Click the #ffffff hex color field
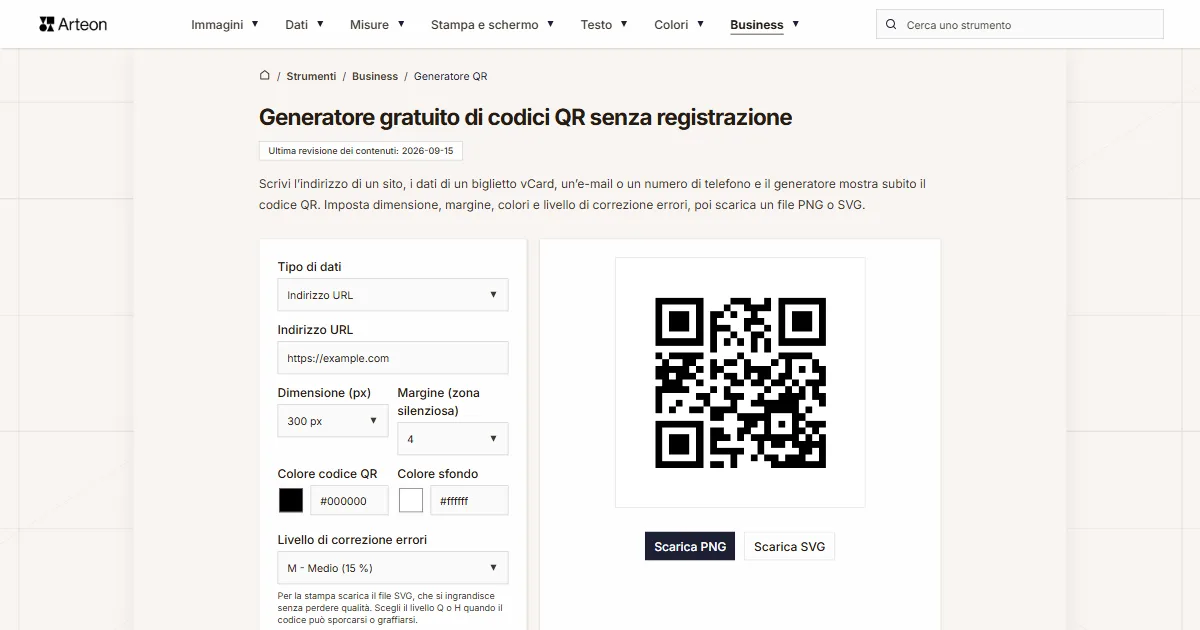This screenshot has height=630, width=1200. 469,501
